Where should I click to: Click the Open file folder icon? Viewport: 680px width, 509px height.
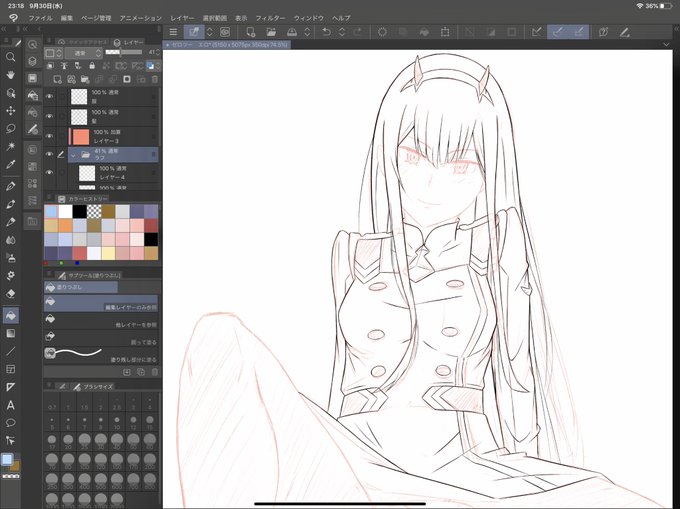(271, 32)
